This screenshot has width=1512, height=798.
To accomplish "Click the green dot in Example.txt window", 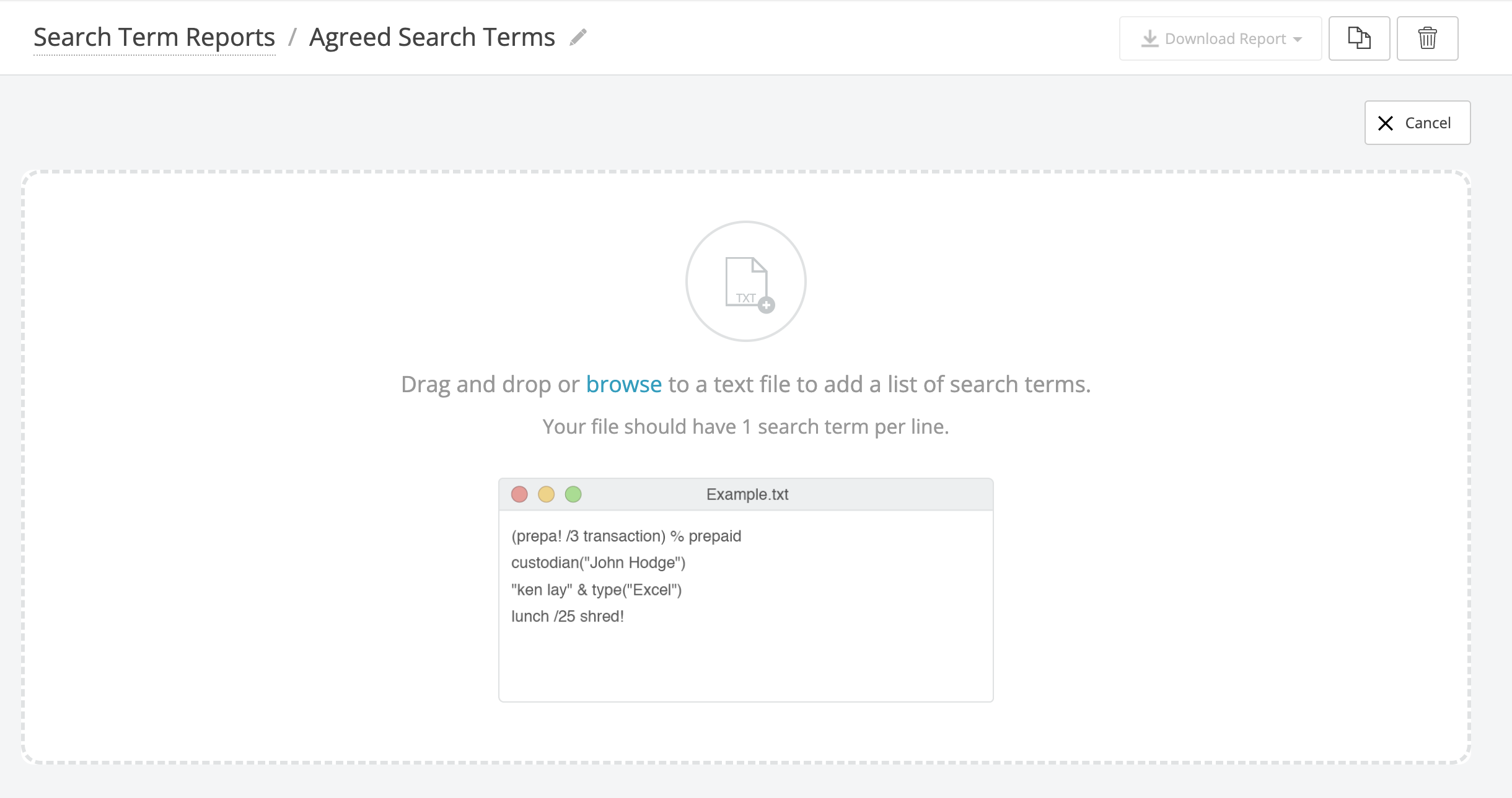I will (x=573, y=494).
